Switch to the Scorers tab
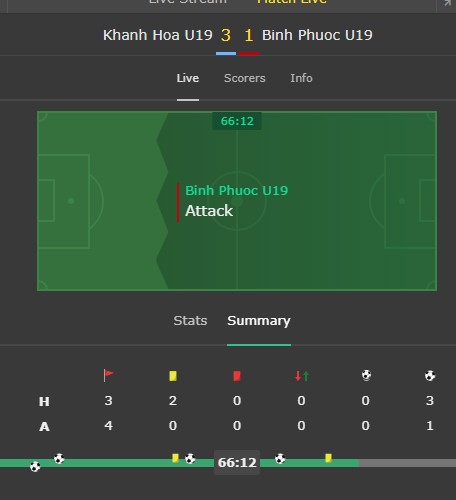 pyautogui.click(x=245, y=78)
